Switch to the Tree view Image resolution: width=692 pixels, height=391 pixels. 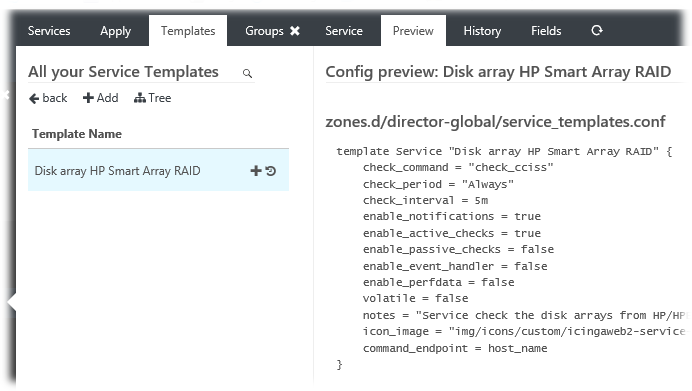pyautogui.click(x=152, y=98)
